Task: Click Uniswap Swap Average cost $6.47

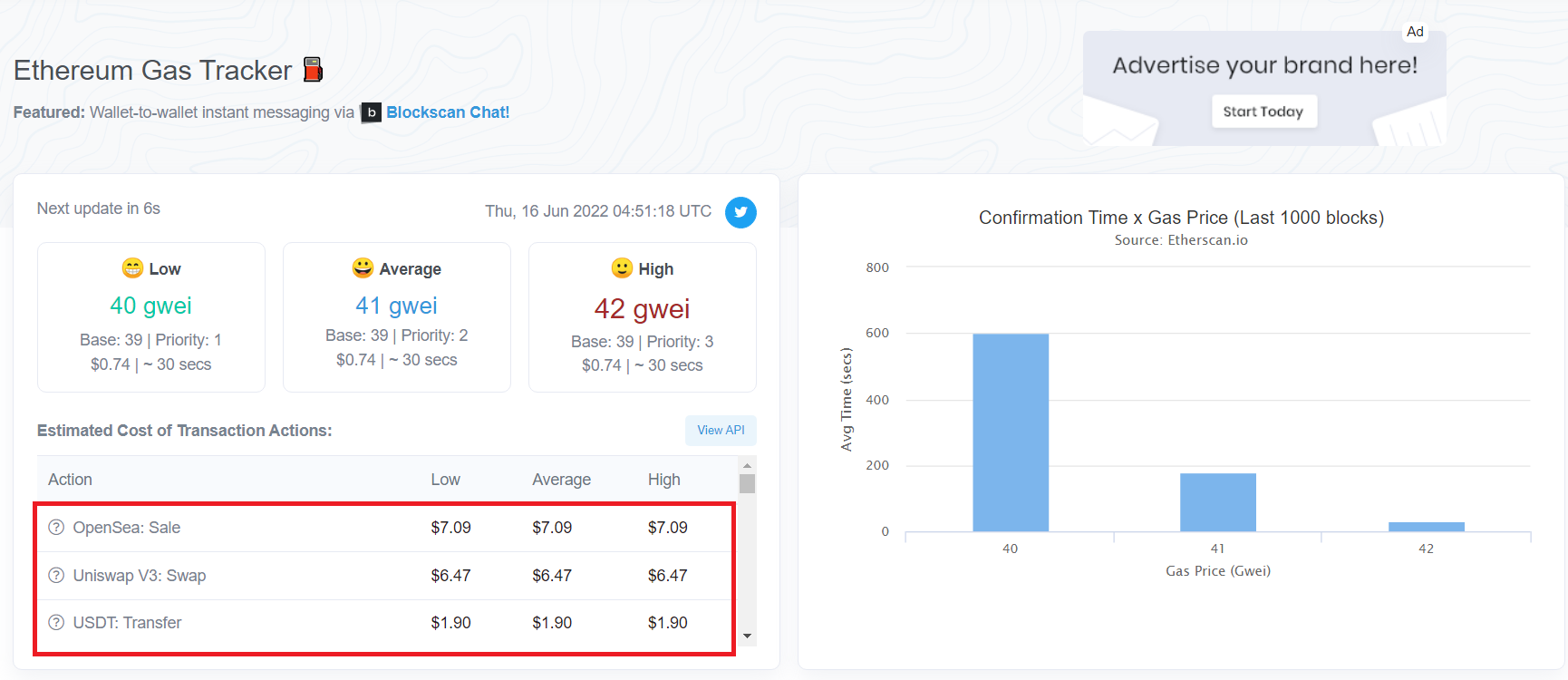Action: pos(552,576)
